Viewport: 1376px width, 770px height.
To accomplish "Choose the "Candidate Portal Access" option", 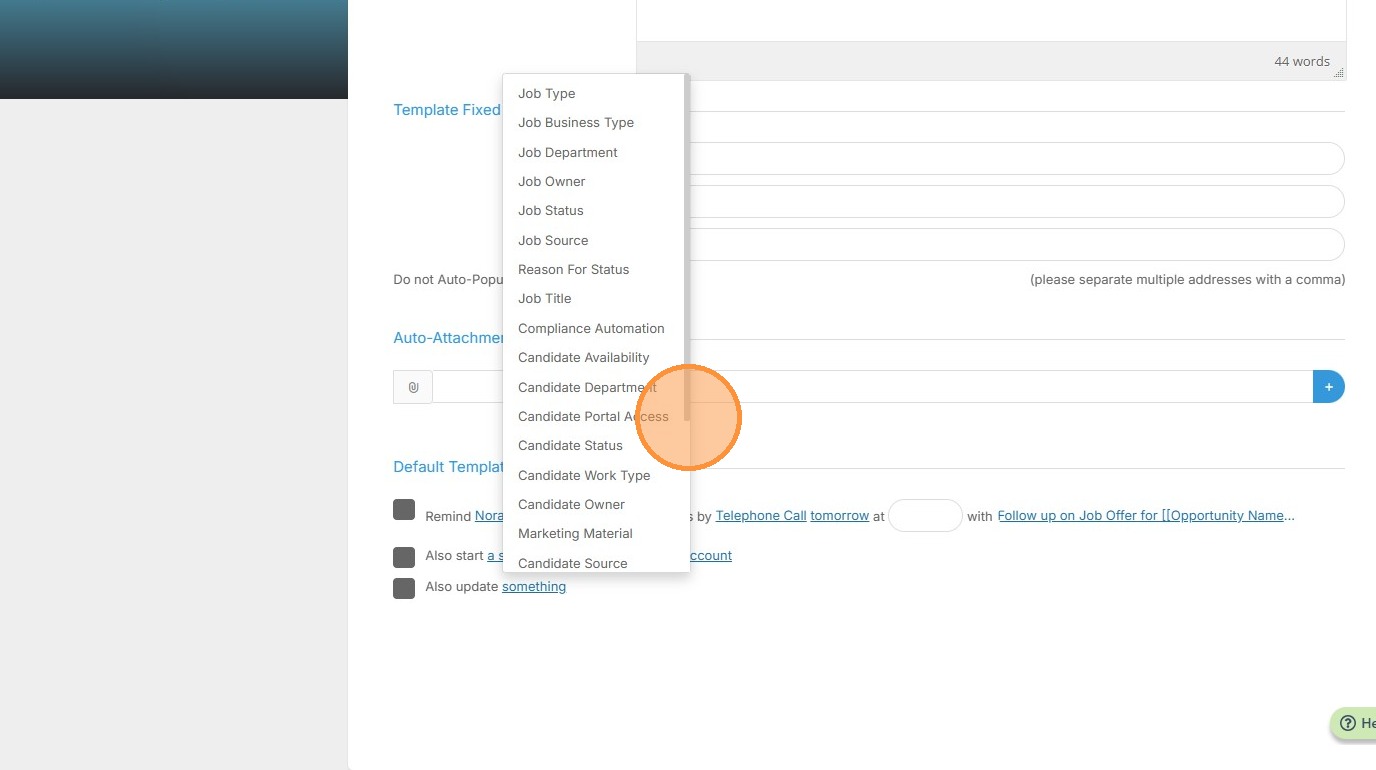I will point(594,416).
